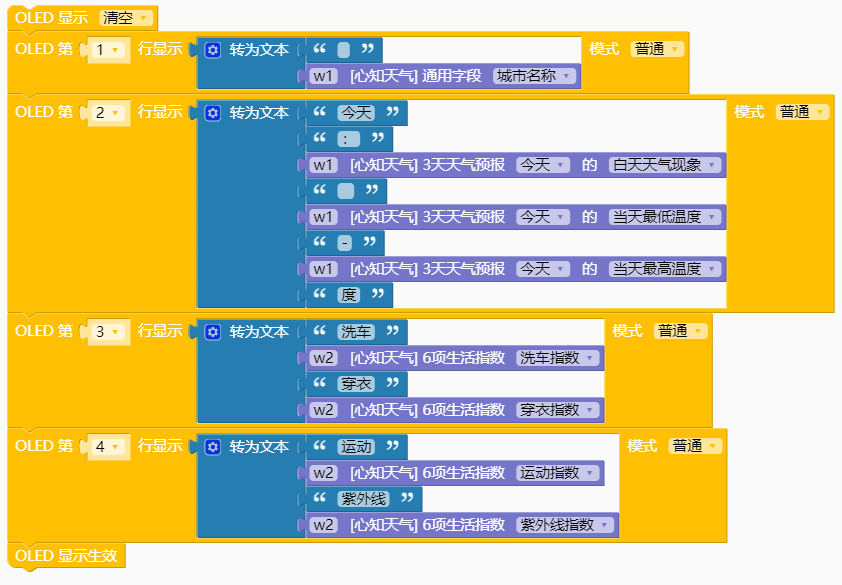This screenshot has height=585, width=842.
Task: Open 今天 dropdown in 白天天气现象 block
Action: [542, 165]
